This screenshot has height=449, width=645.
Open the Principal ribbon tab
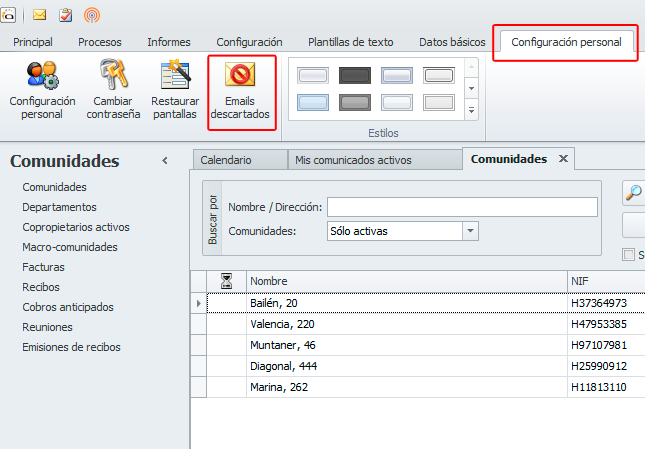click(x=33, y=42)
